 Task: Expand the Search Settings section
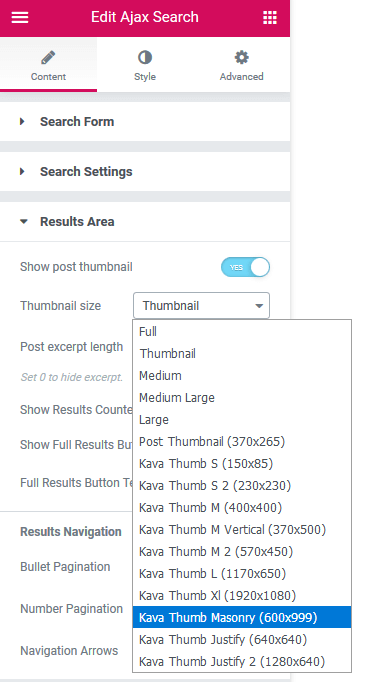click(145, 172)
